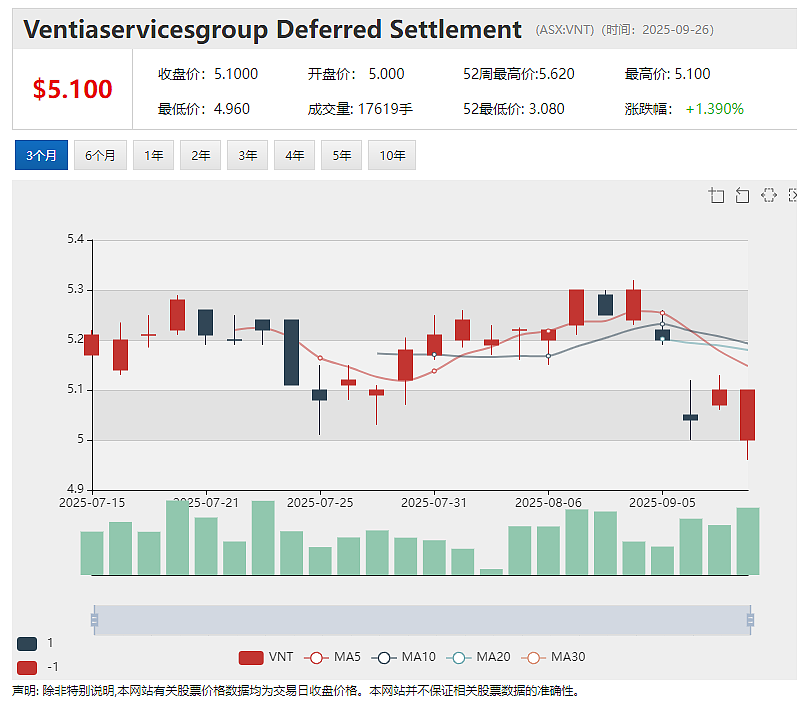The width and height of the screenshot is (810, 712).
Task: Open the 10年 chart range
Action: click(392, 155)
